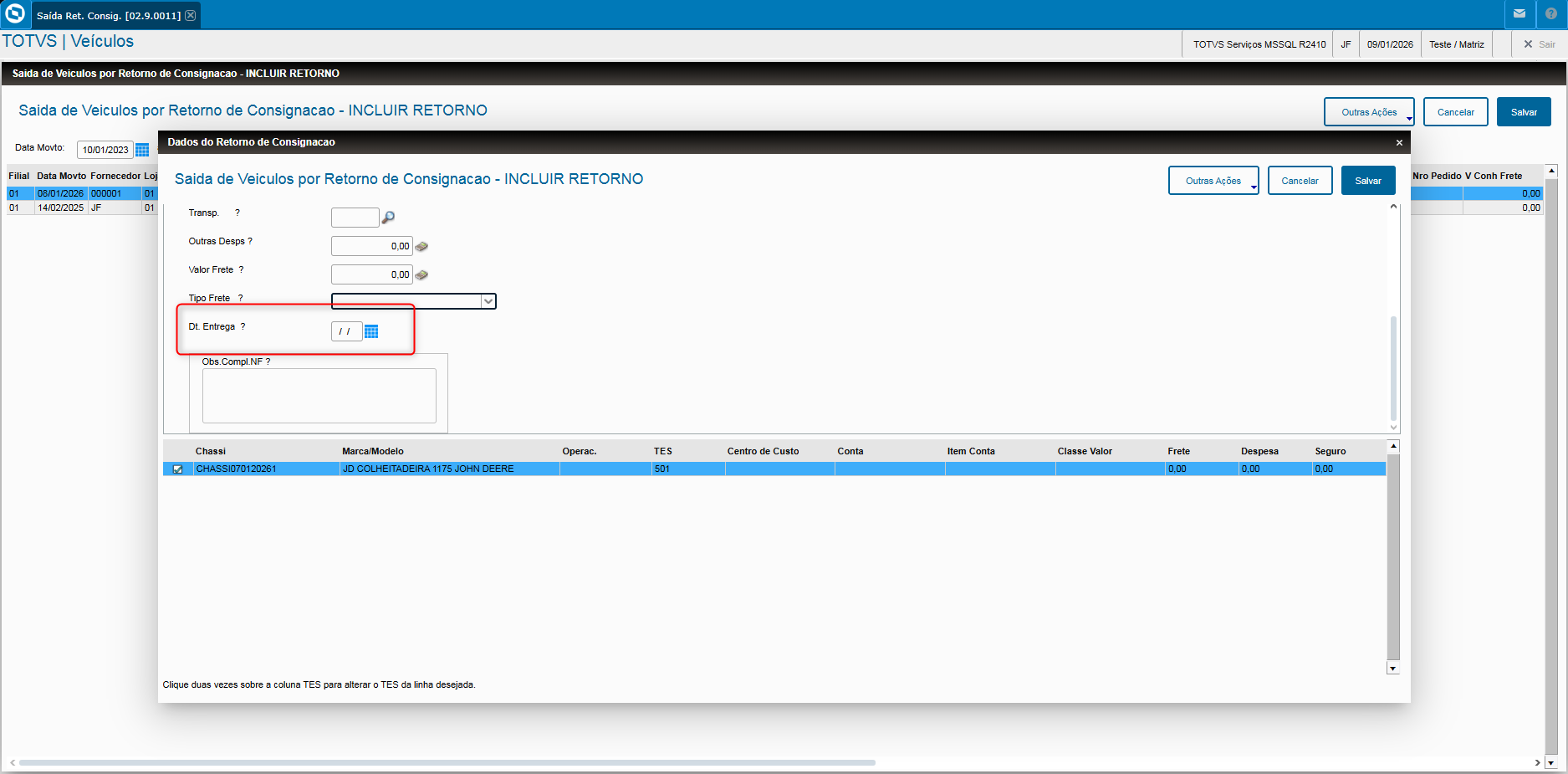The width and height of the screenshot is (1568, 774).
Task: Open calendar icon for Dt. Entrega
Action: [371, 331]
